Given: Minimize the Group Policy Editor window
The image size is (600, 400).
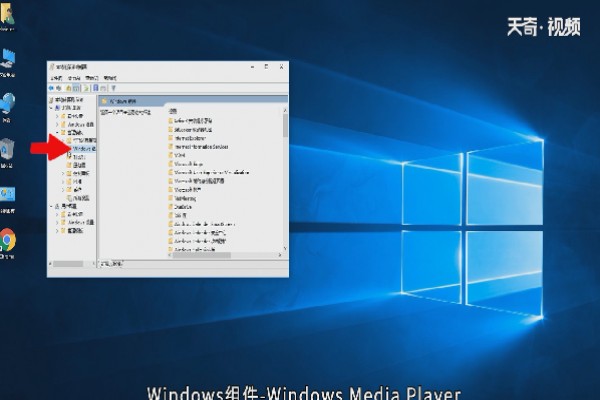Looking at the screenshot, I should click(252, 67).
